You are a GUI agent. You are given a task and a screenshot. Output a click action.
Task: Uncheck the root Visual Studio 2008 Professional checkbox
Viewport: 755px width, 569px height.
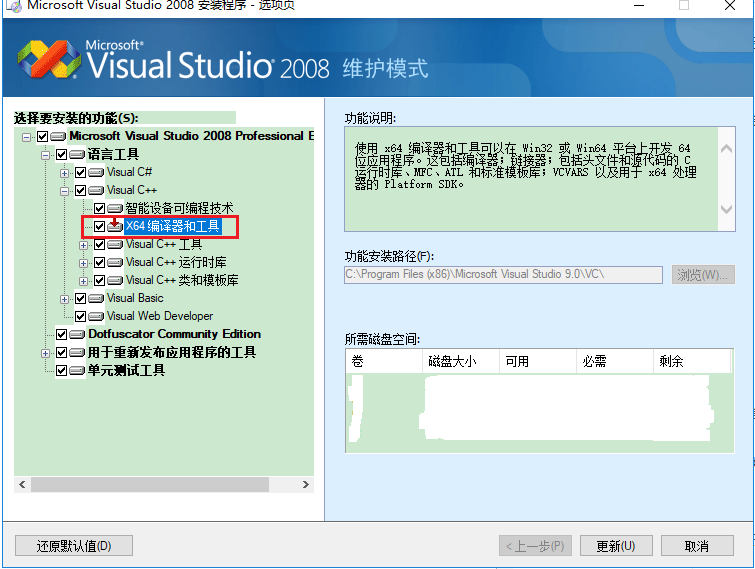(x=42, y=137)
